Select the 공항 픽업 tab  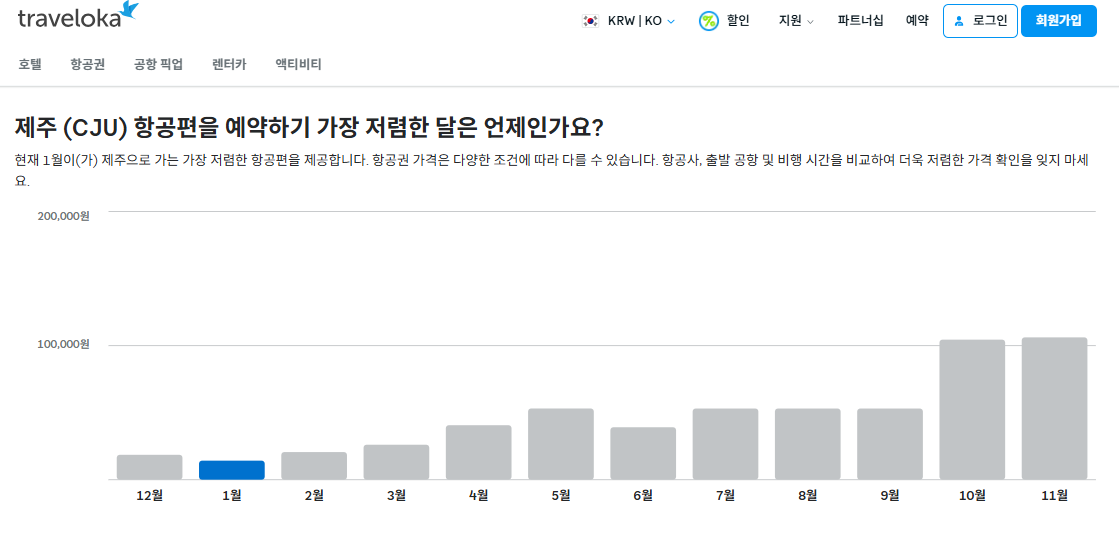click(158, 64)
